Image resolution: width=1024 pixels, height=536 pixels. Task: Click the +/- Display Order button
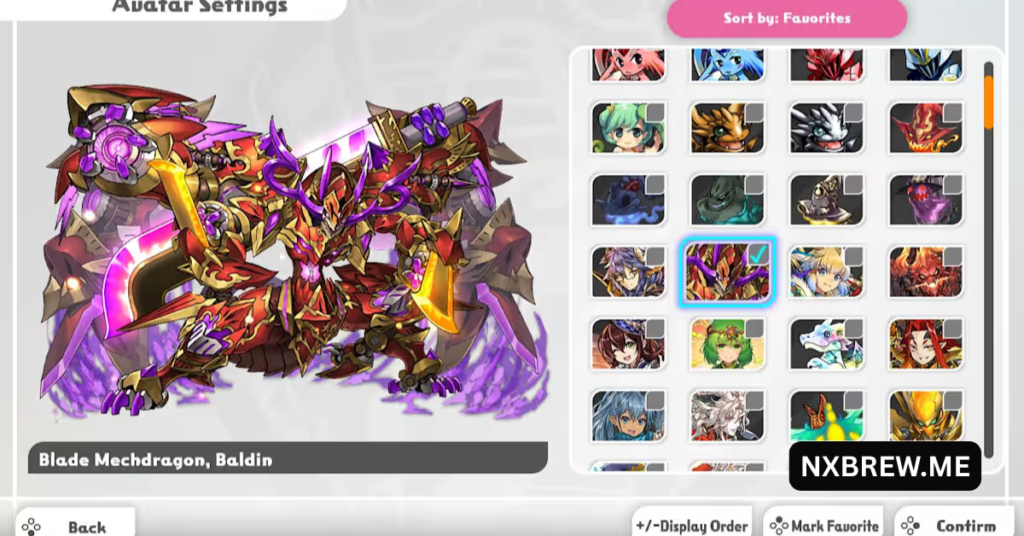click(x=692, y=525)
